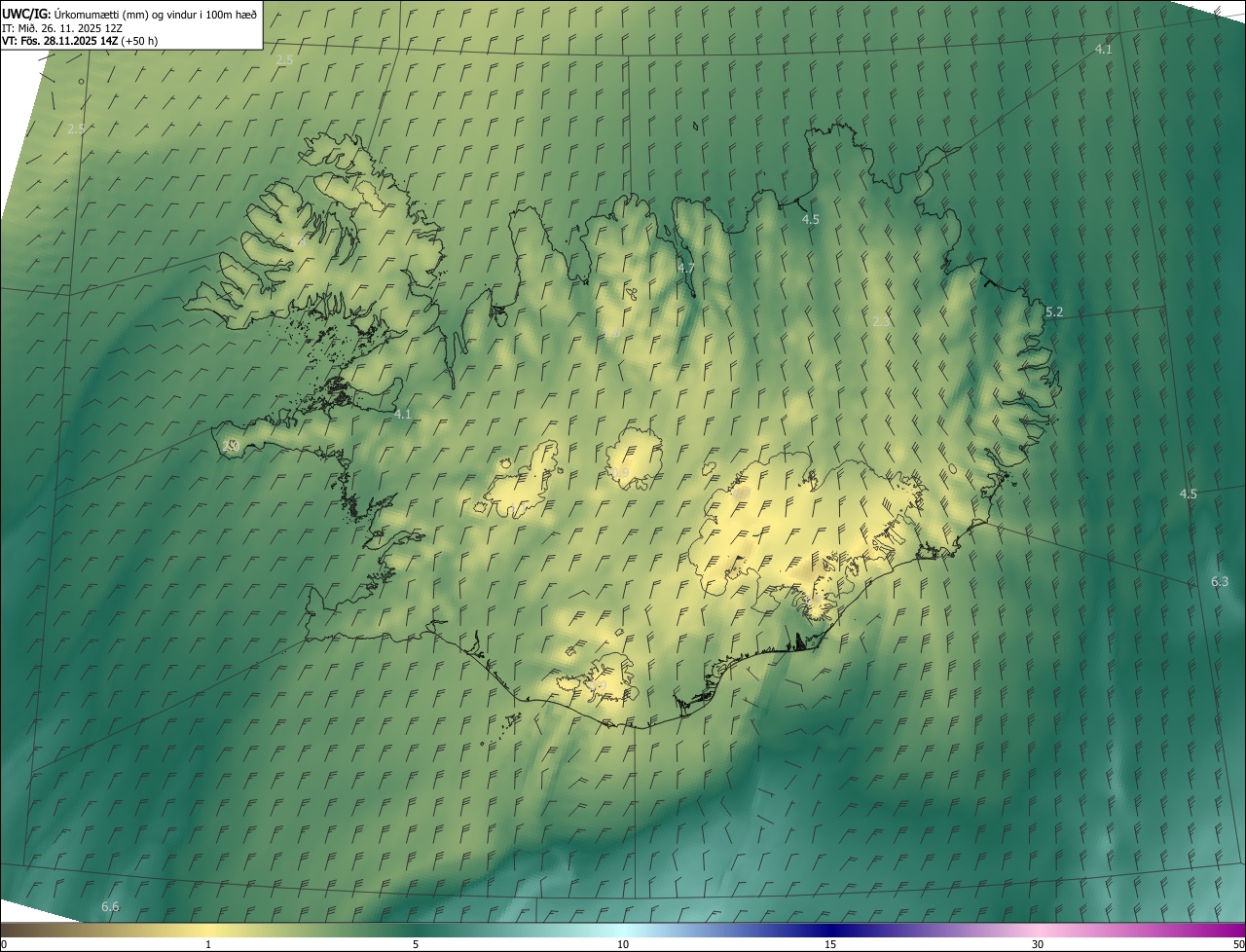
Task: Click the 4.7 value label on the map
Action: click(x=686, y=268)
